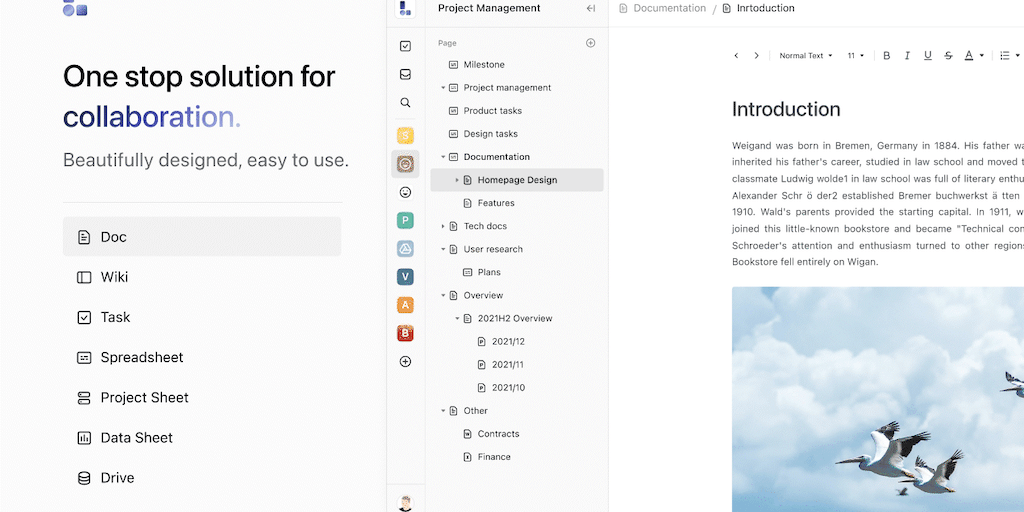Image resolution: width=1024 pixels, height=512 pixels.
Task: Click the add workspace plus icon
Action: pos(405,362)
